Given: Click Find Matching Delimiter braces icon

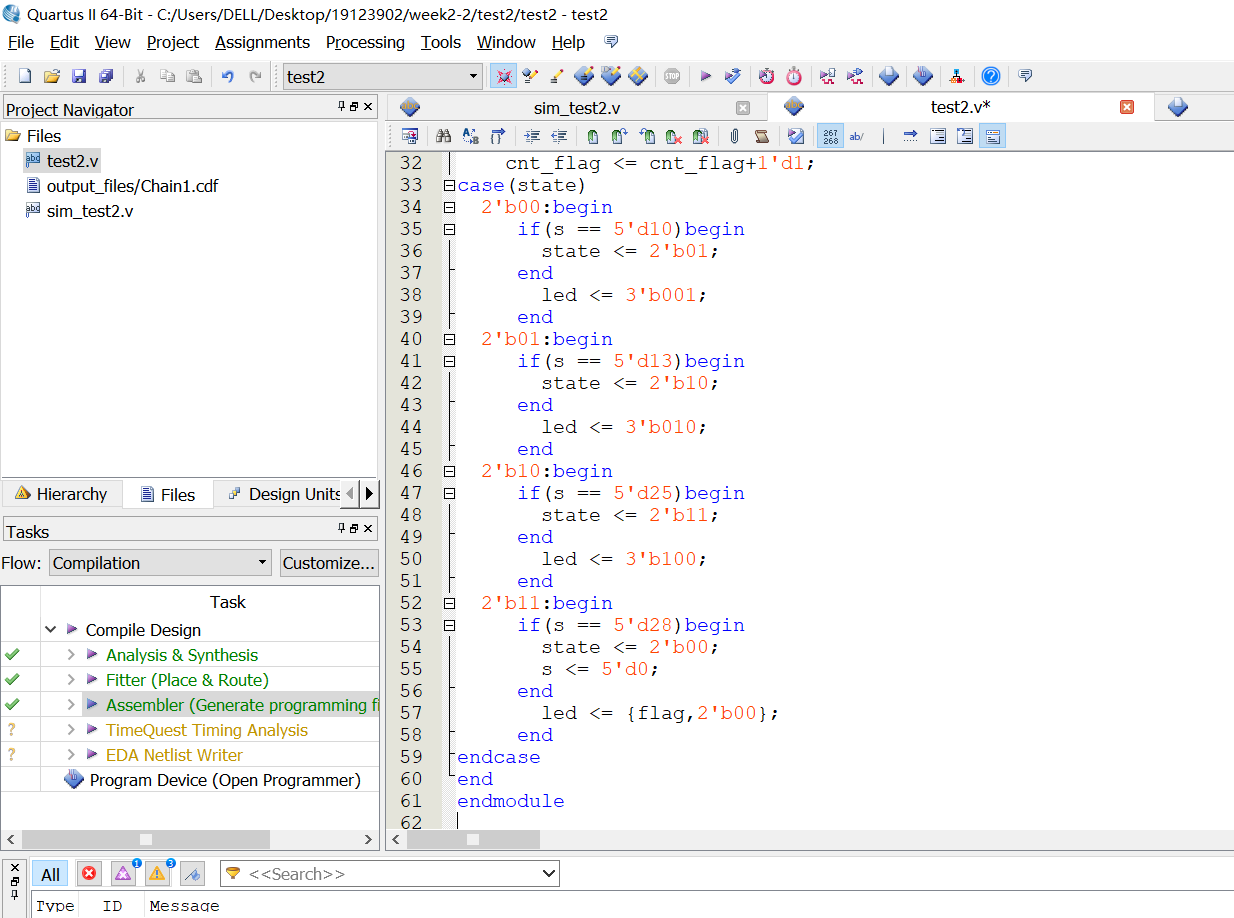Looking at the screenshot, I should tap(498, 136).
